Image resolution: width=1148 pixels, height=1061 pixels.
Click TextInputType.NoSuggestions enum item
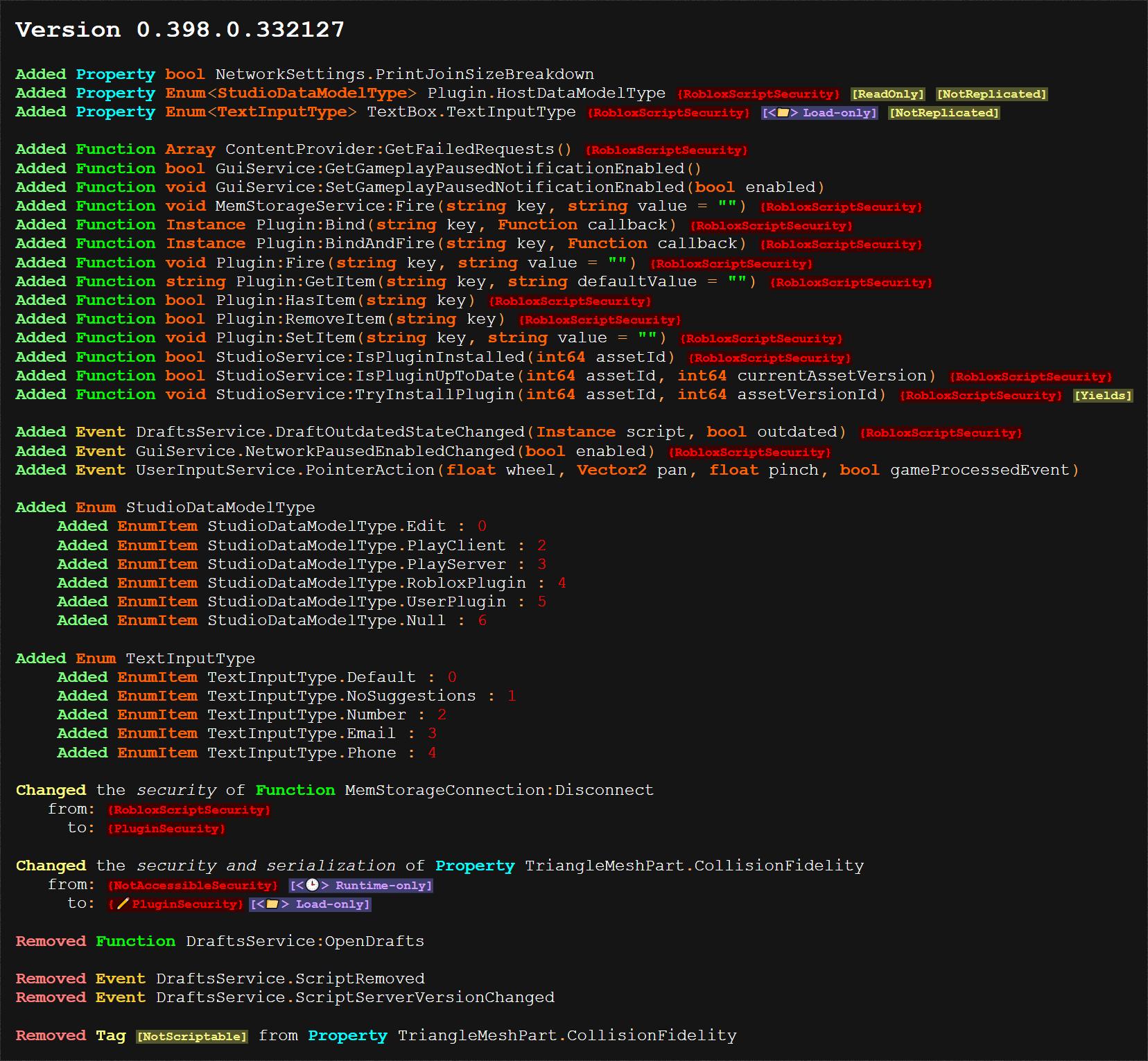coord(341,696)
